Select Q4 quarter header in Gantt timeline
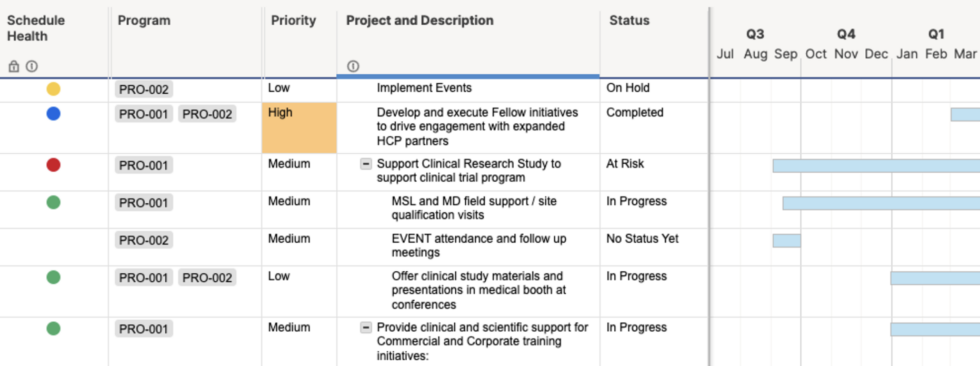980x366 pixels. [846, 34]
